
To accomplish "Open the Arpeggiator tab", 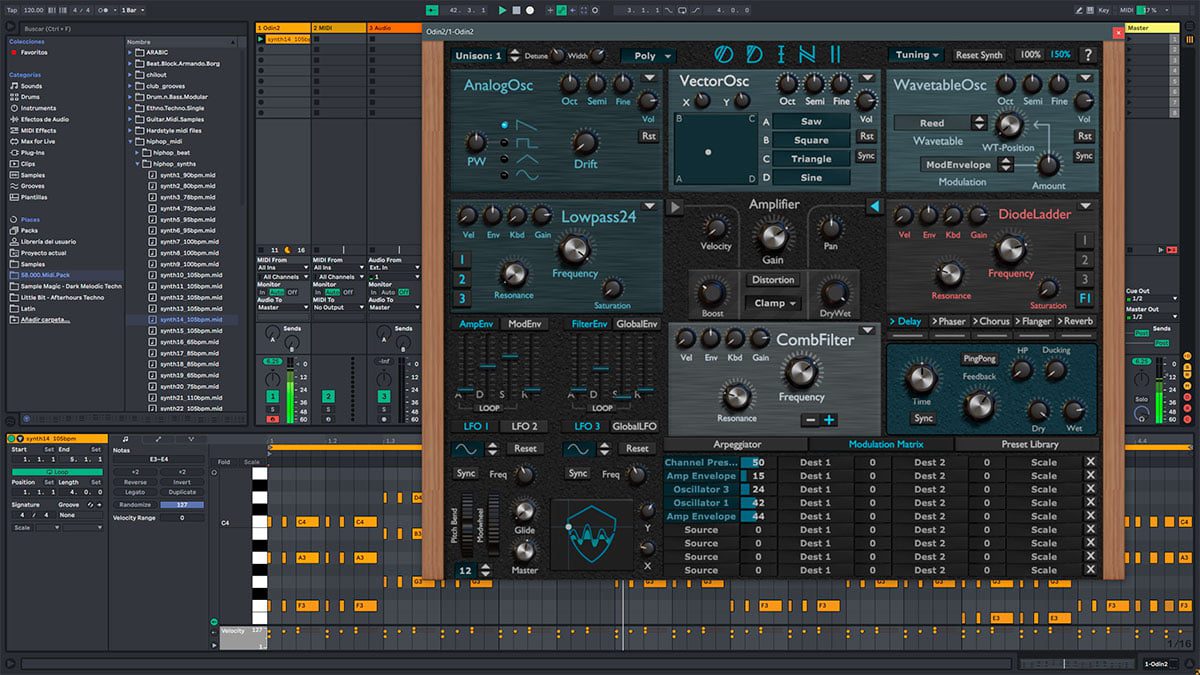I will 737,444.
